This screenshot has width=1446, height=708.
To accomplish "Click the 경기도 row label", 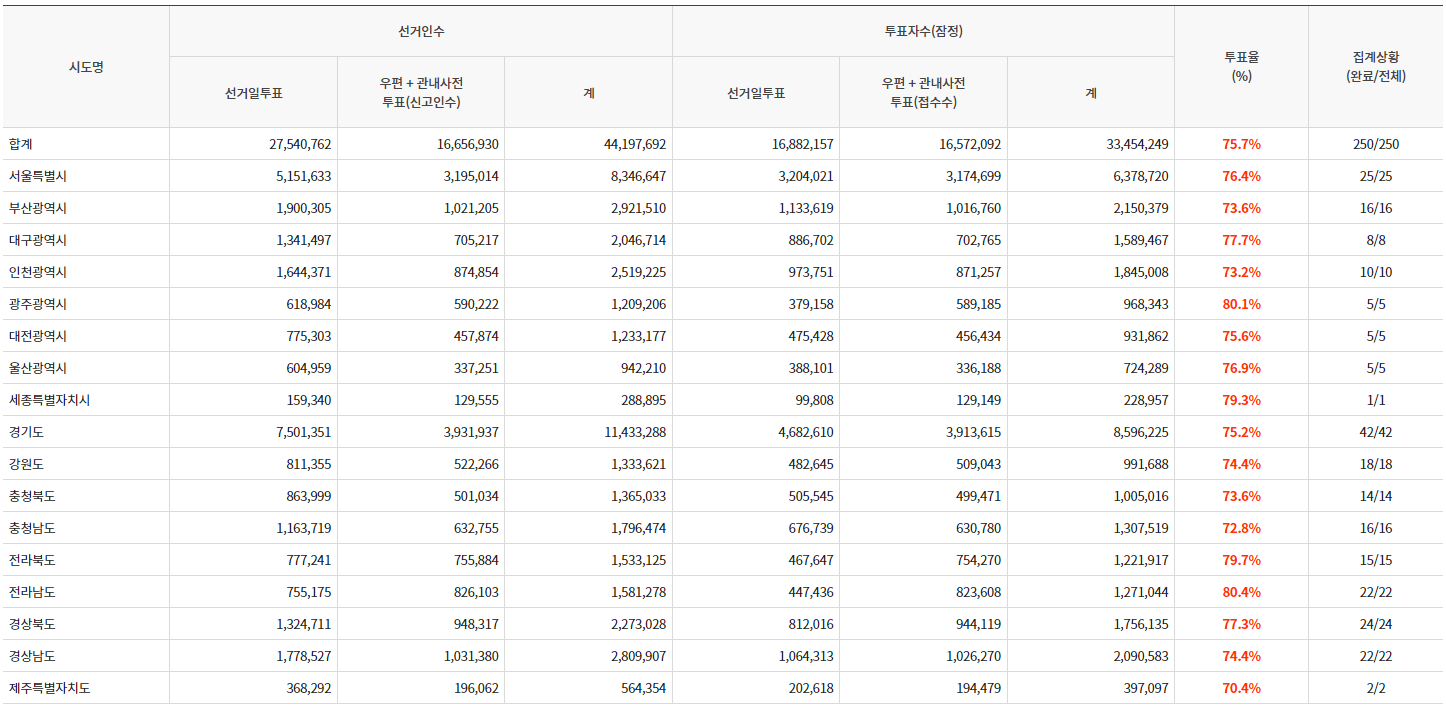I will tap(26, 432).
